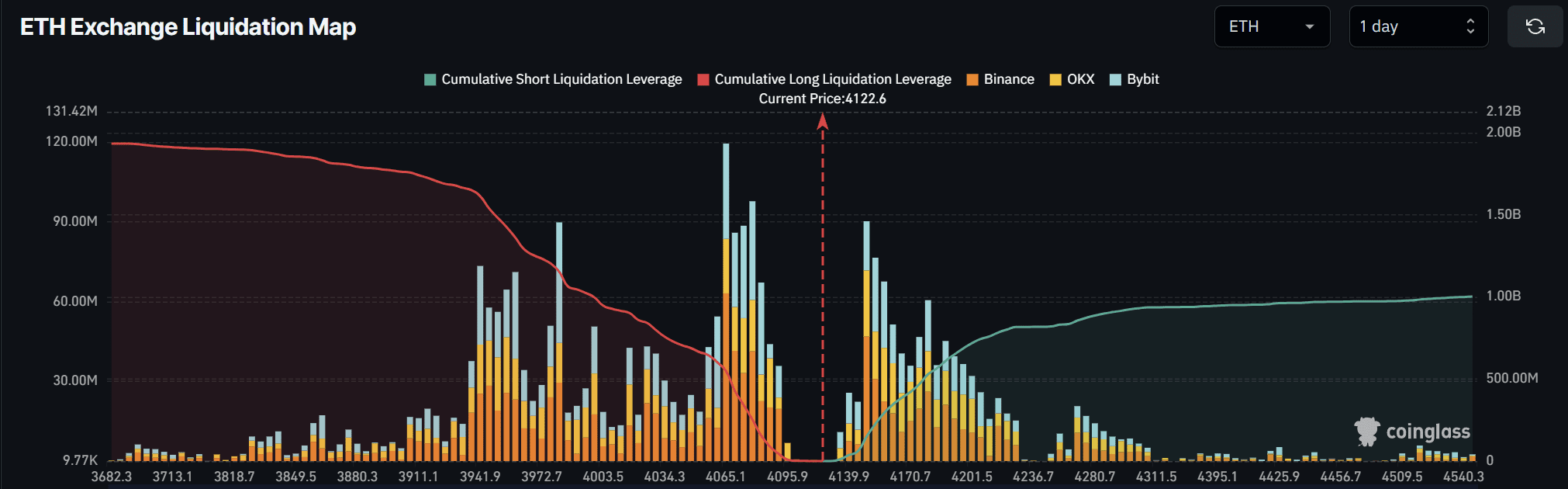Click the ETH Exchange Liquidation Map title
The width and height of the screenshot is (1568, 489).
[188, 27]
